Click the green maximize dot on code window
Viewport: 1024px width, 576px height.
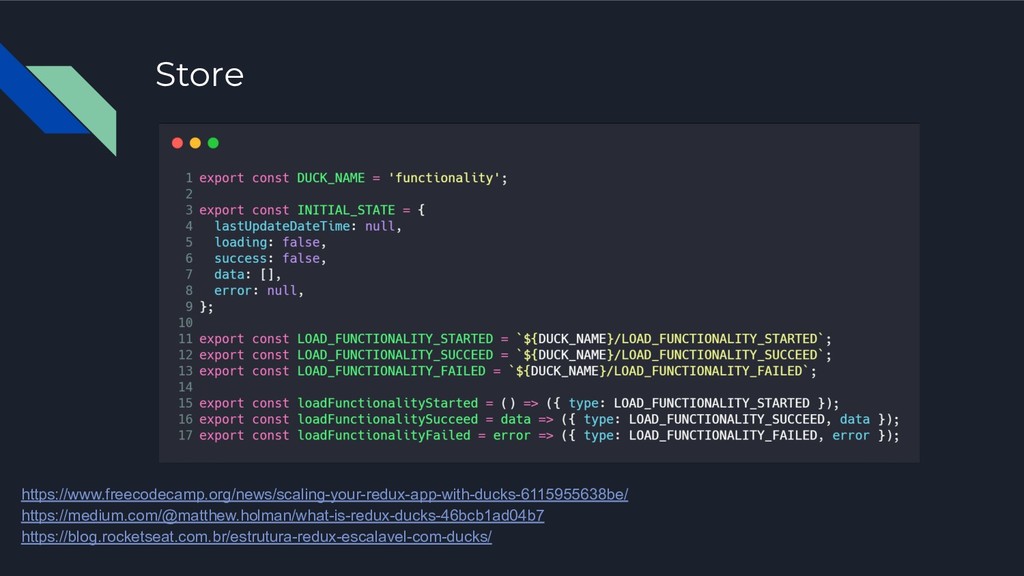pyautogui.click(x=213, y=143)
